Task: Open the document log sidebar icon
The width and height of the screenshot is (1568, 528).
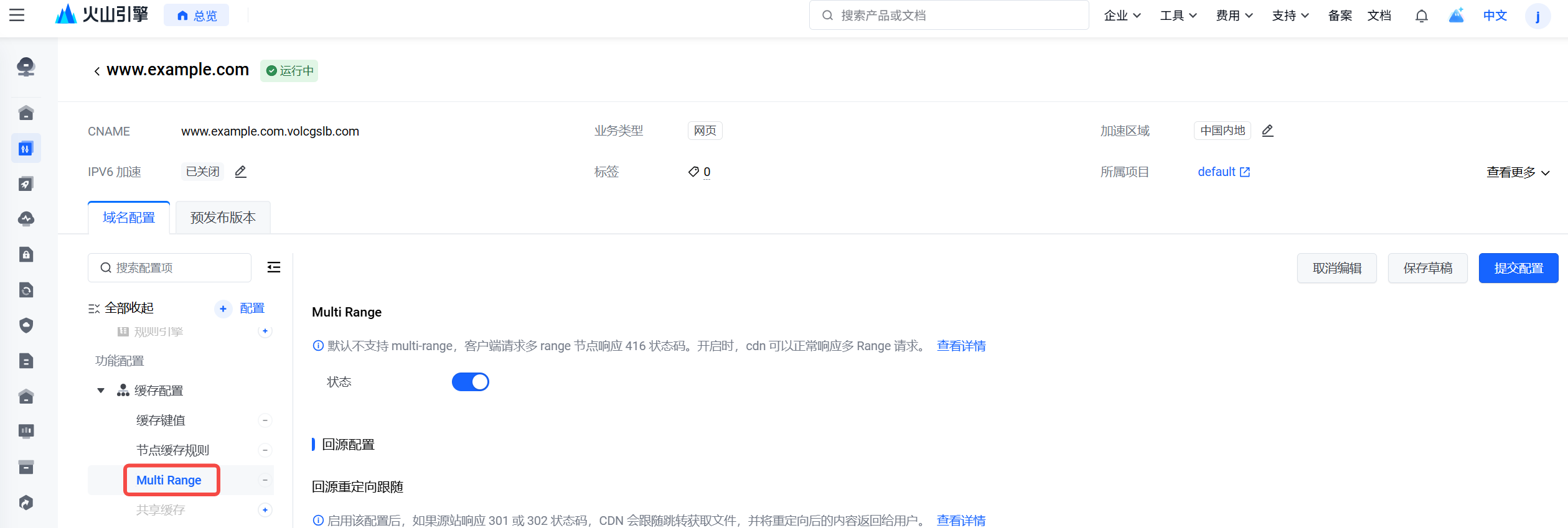Action: pyautogui.click(x=26, y=361)
